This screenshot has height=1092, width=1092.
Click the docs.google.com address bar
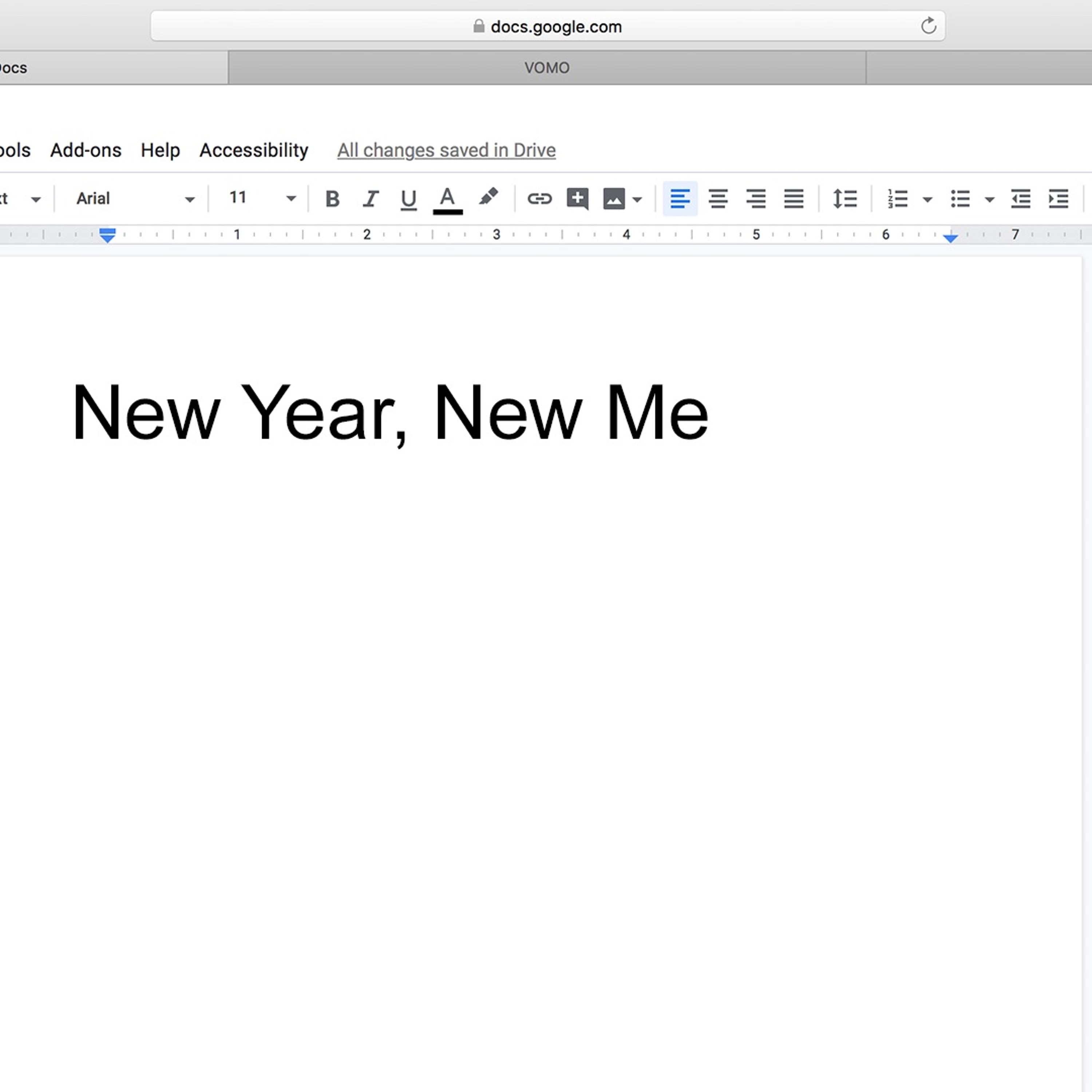pyautogui.click(x=547, y=26)
